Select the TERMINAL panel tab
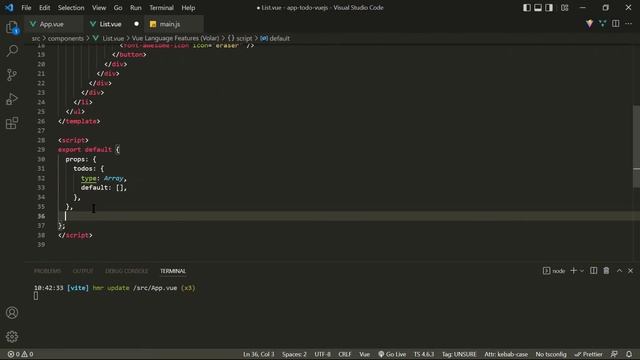640x360 pixels. 173,271
